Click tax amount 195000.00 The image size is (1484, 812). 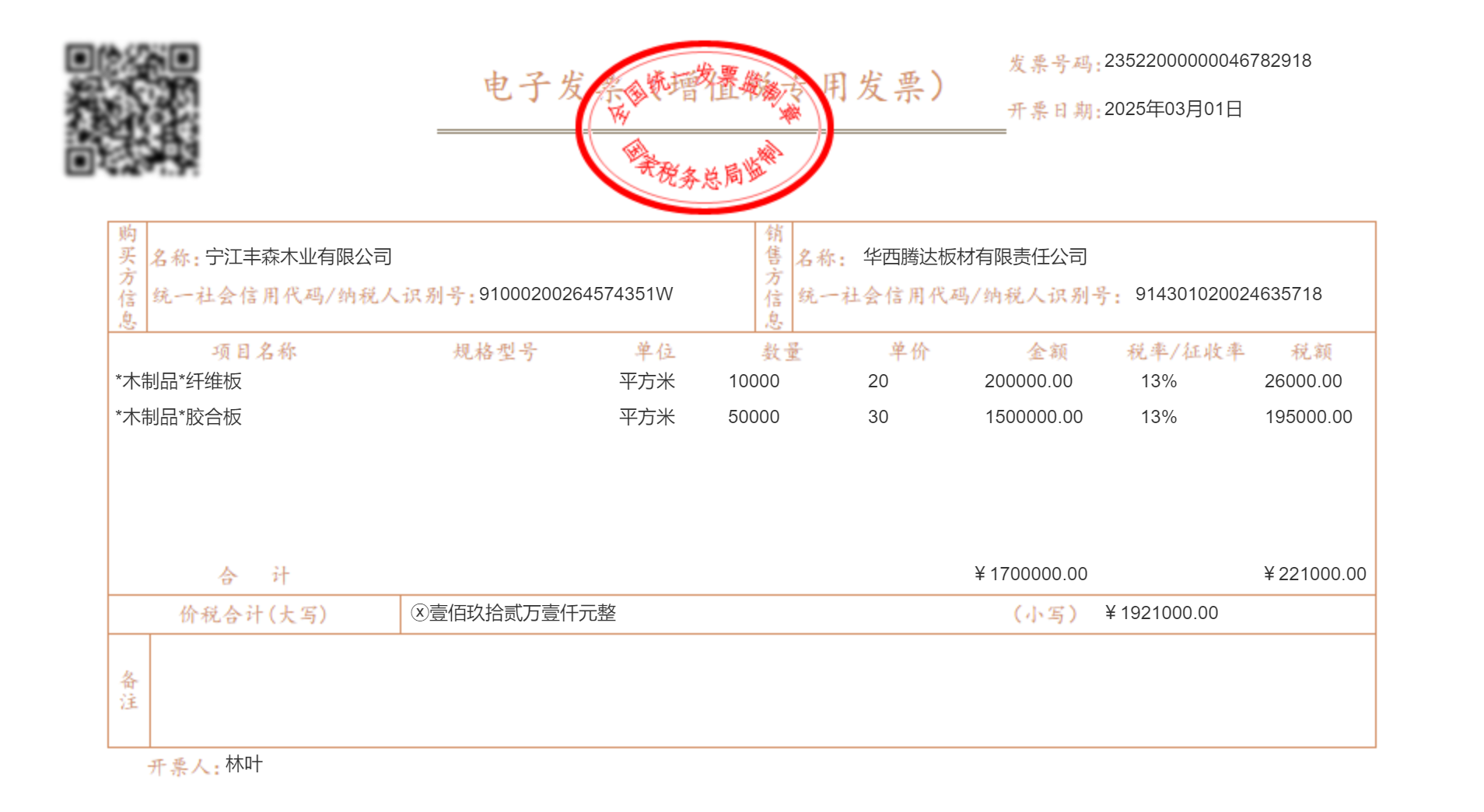(x=1308, y=417)
